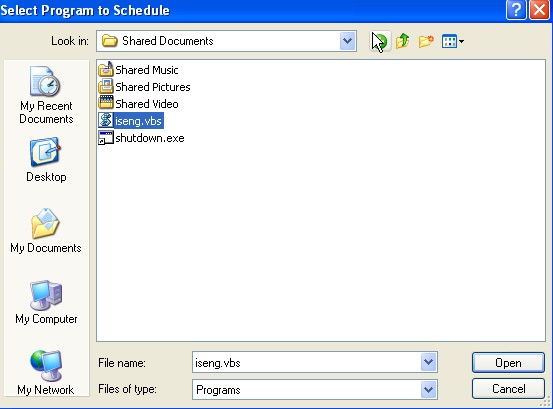Click the Shared Documents Look in combo box
553x409 pixels.
pos(226,41)
